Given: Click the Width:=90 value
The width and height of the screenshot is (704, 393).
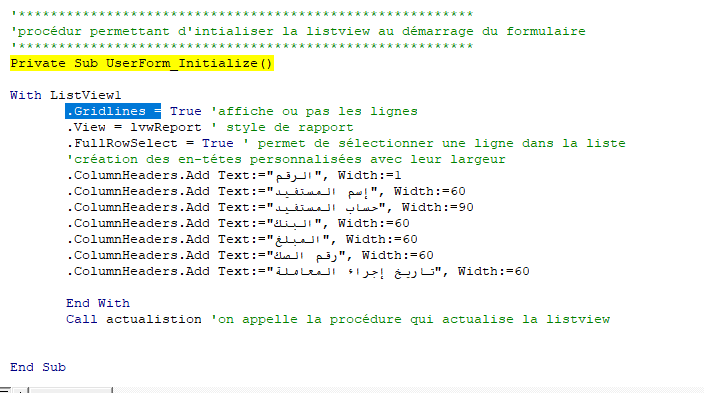Looking at the screenshot, I should (x=438, y=208).
